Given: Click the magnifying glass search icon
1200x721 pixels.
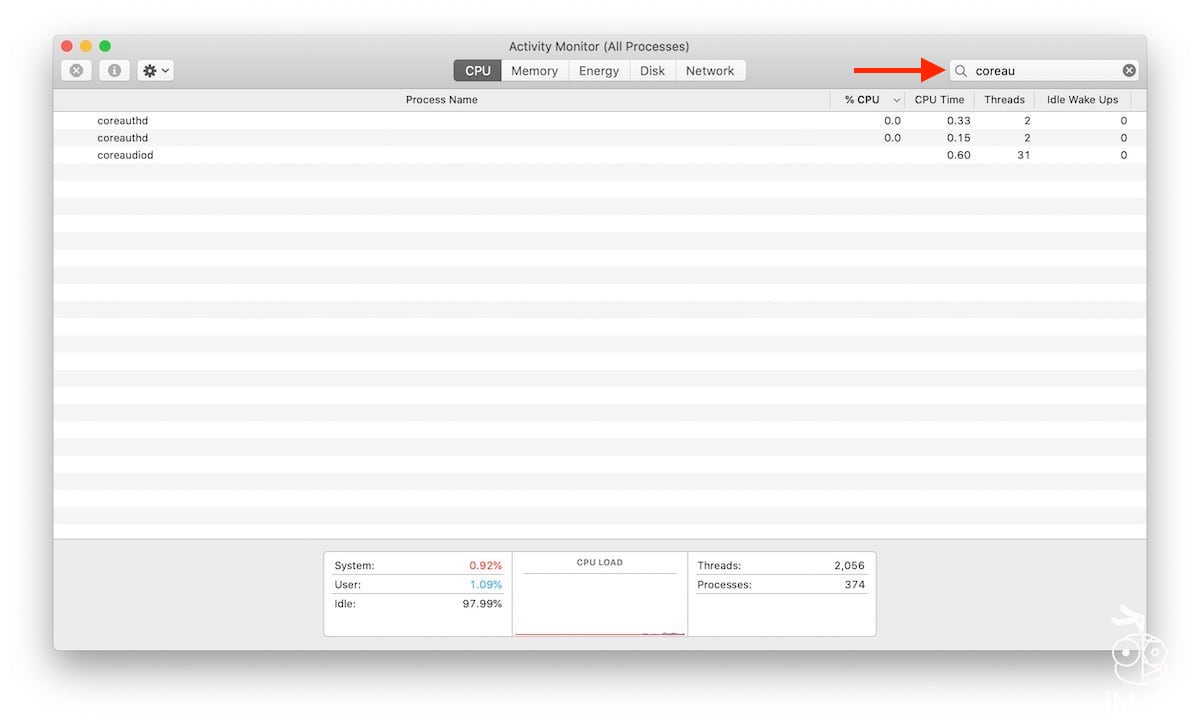Looking at the screenshot, I should coord(961,71).
